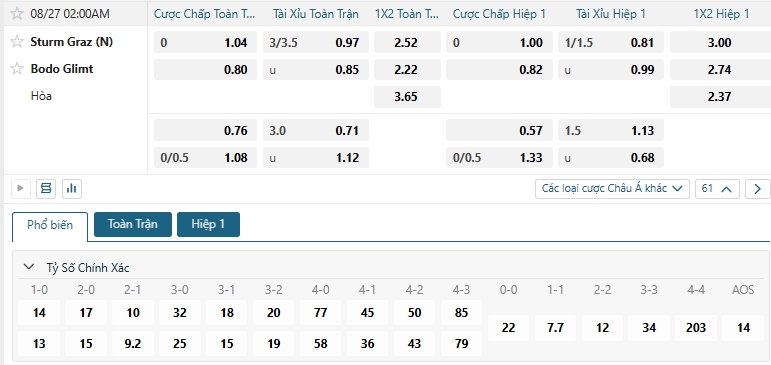Pick the over 3/3.5 odds 0.97
This screenshot has width=771, height=365.
tap(316, 42)
